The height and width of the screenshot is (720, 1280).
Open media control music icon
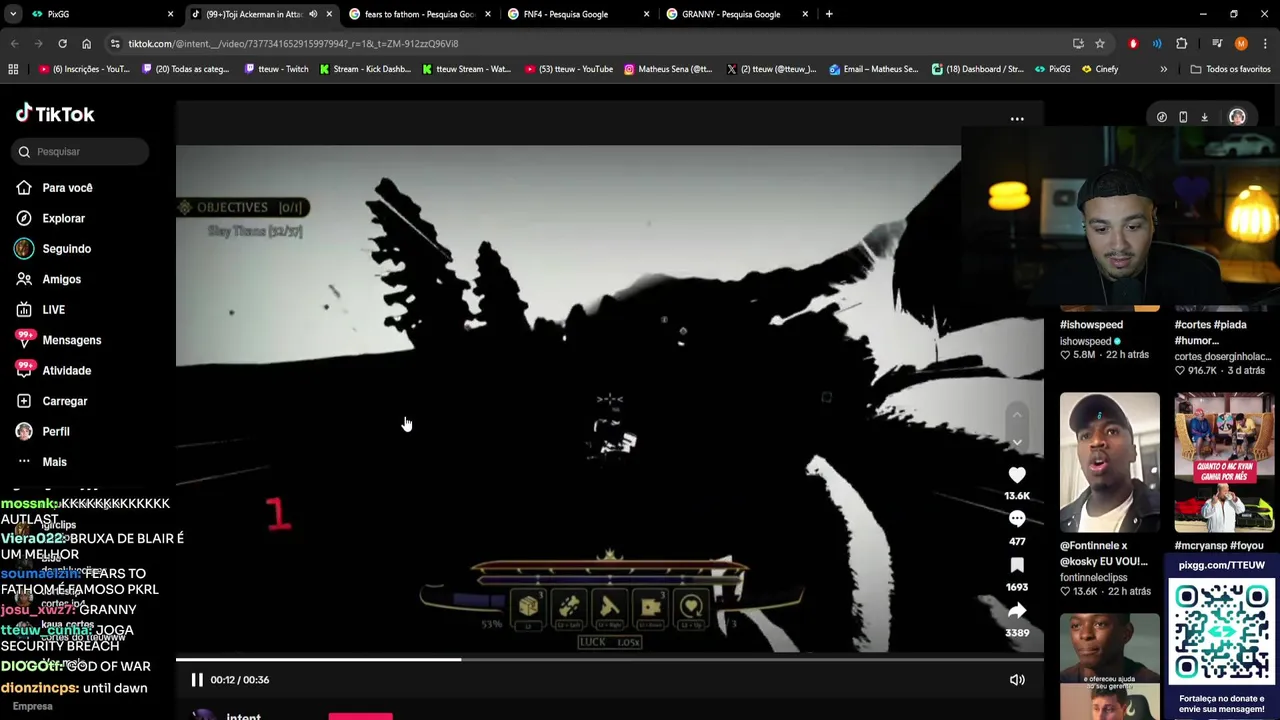coord(1217,44)
